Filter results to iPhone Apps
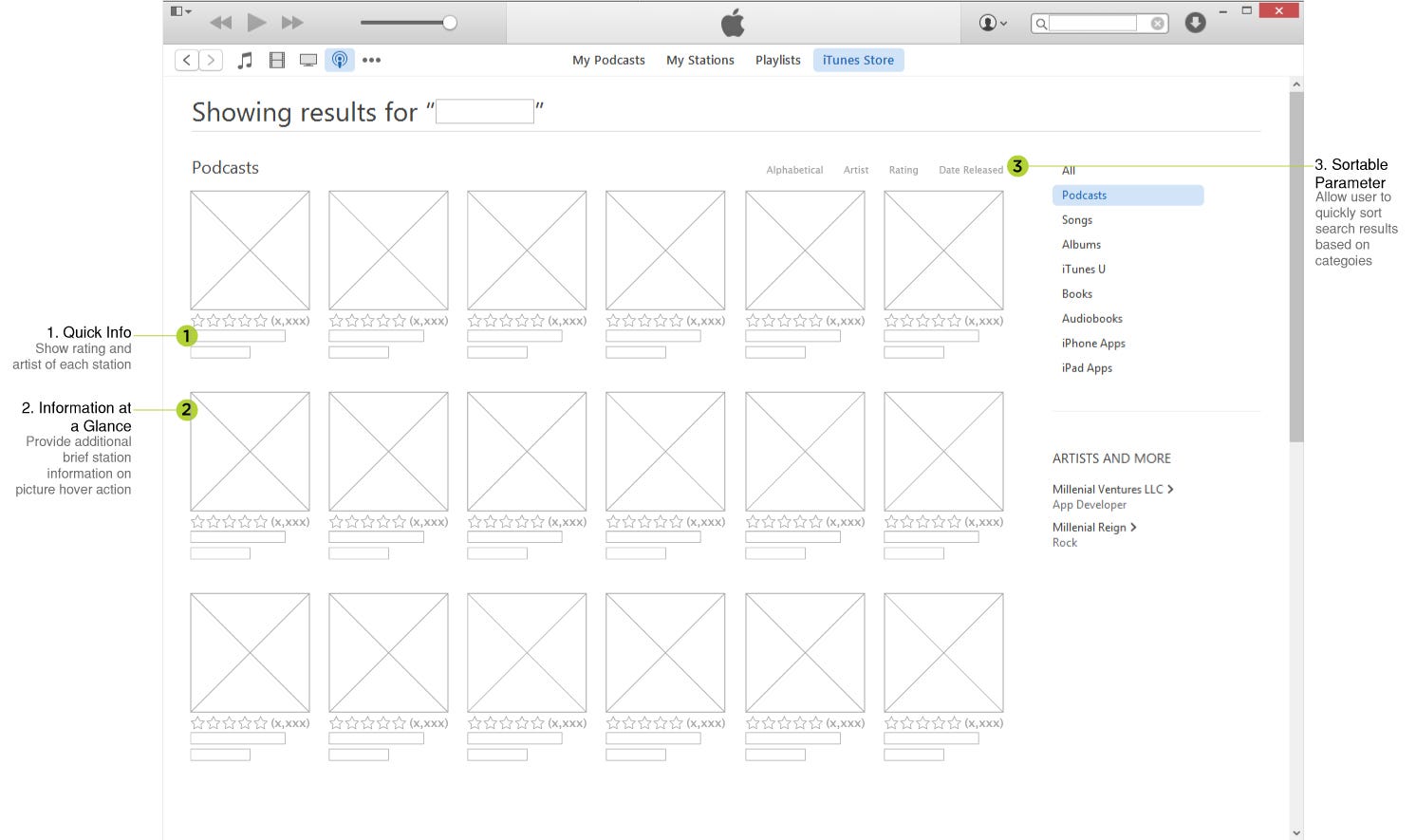Screen dimensions: 1416x840 pos(1093,343)
